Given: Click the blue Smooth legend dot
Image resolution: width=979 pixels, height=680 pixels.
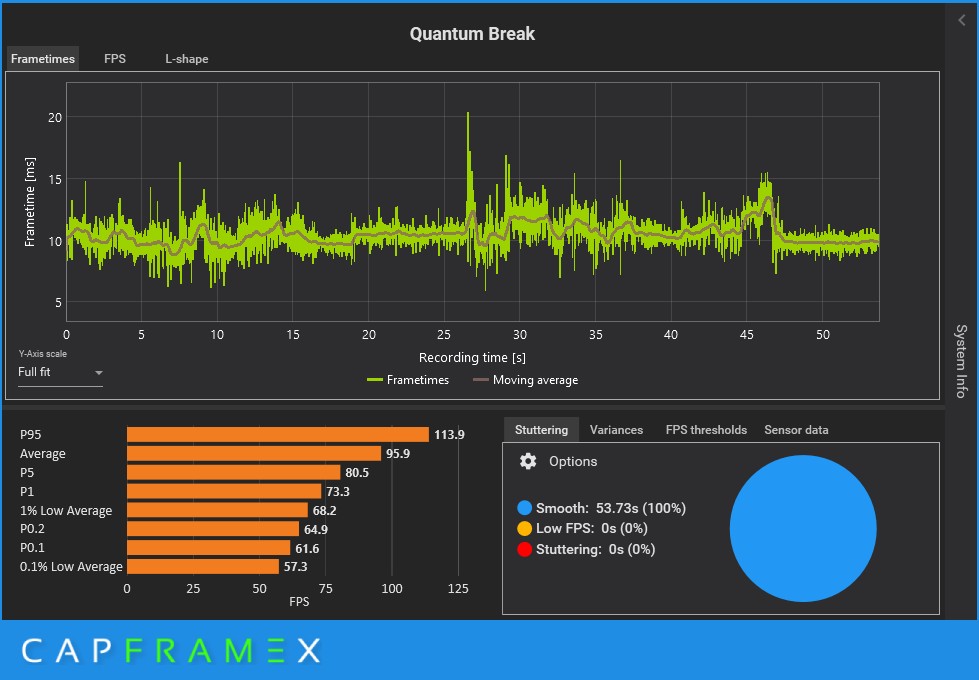Looking at the screenshot, I should click(x=524, y=508).
